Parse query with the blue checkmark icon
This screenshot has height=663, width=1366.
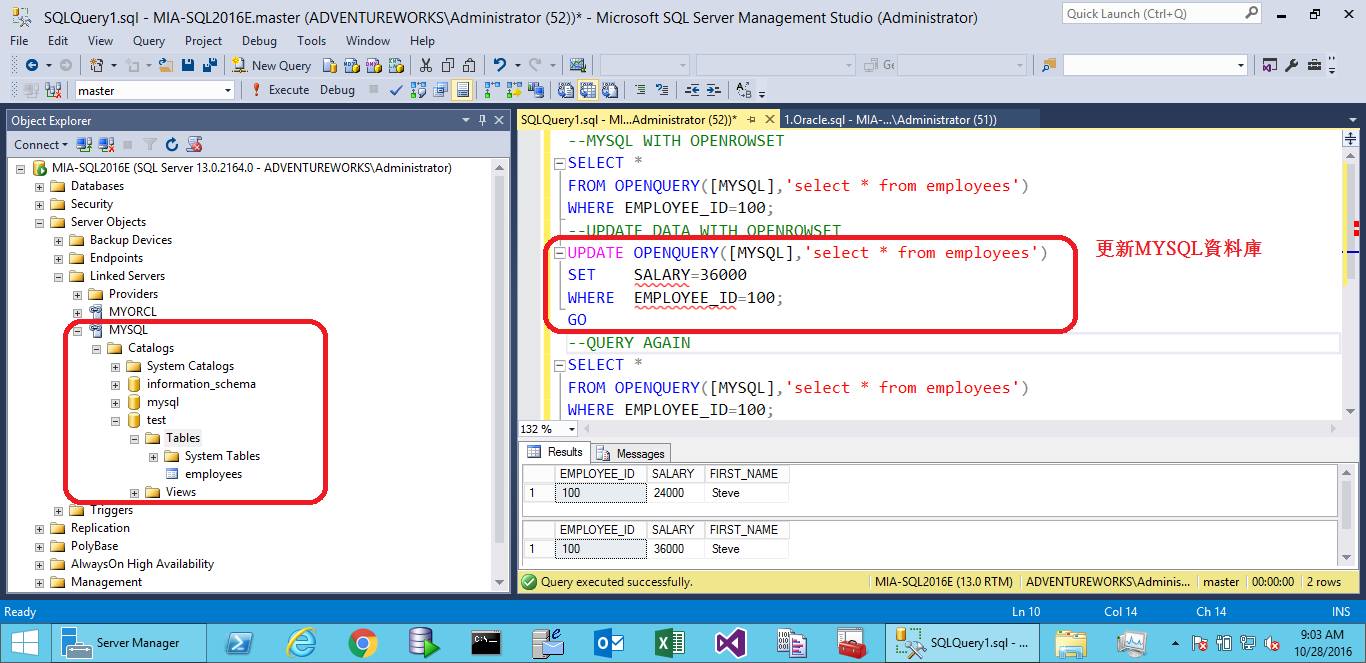[x=396, y=90]
